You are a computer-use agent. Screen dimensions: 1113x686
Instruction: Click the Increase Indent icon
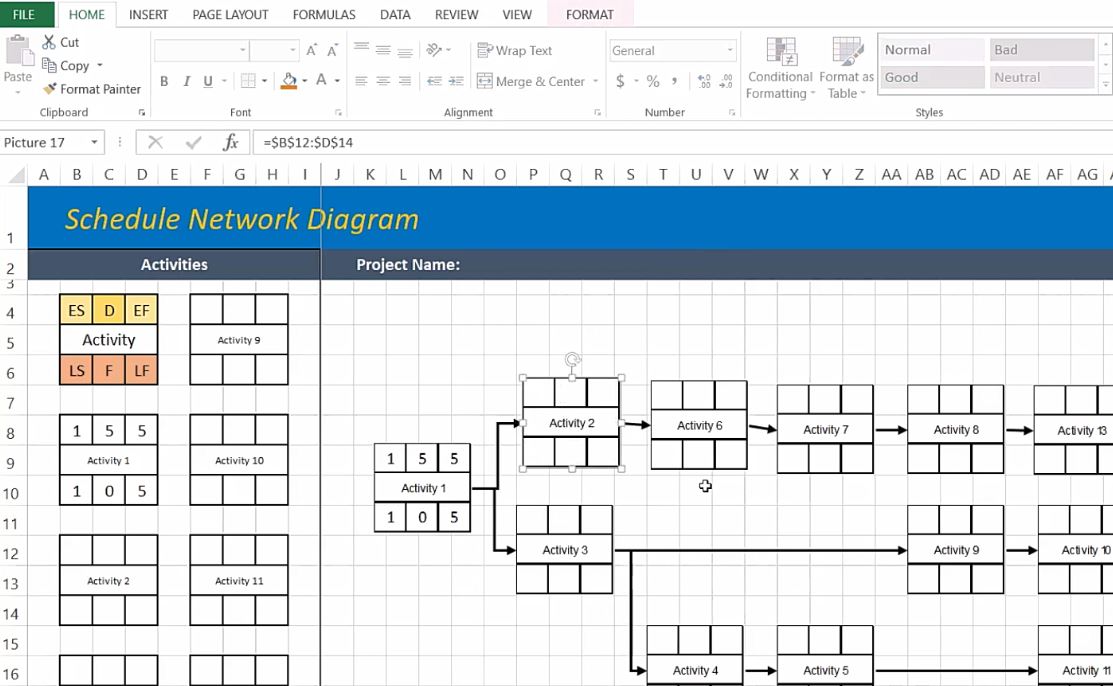[x=456, y=81]
